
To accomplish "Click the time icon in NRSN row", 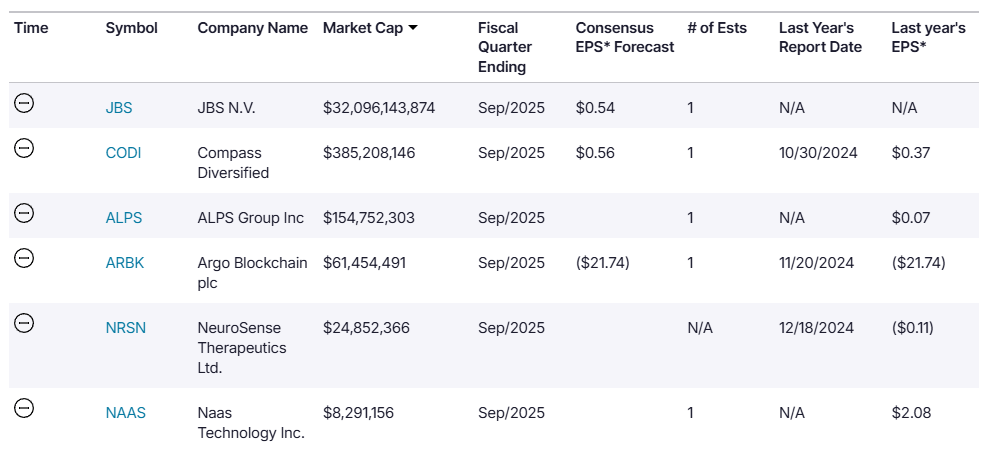I will [x=25, y=323].
